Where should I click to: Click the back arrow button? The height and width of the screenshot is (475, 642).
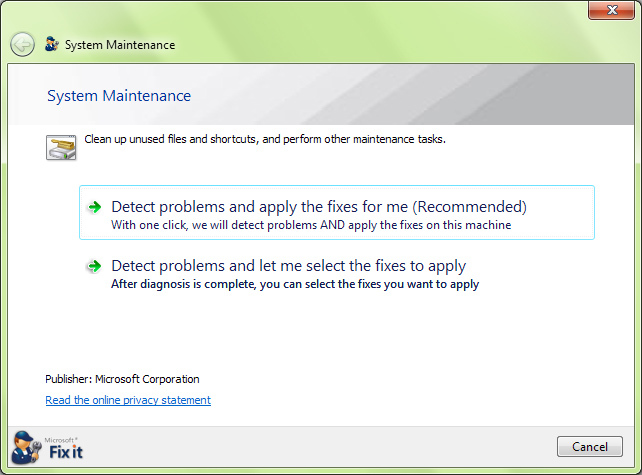click(x=22, y=44)
